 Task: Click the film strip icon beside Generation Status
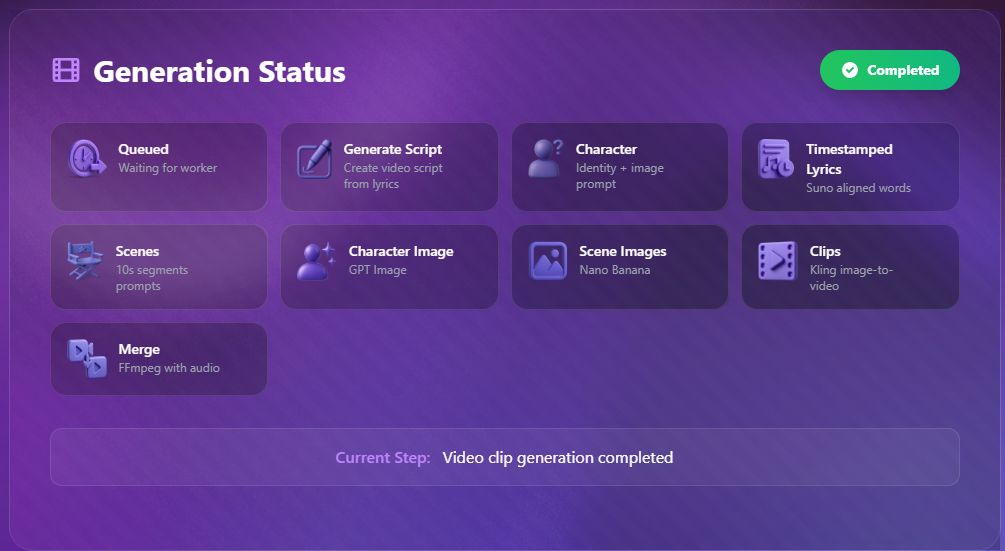pos(66,70)
